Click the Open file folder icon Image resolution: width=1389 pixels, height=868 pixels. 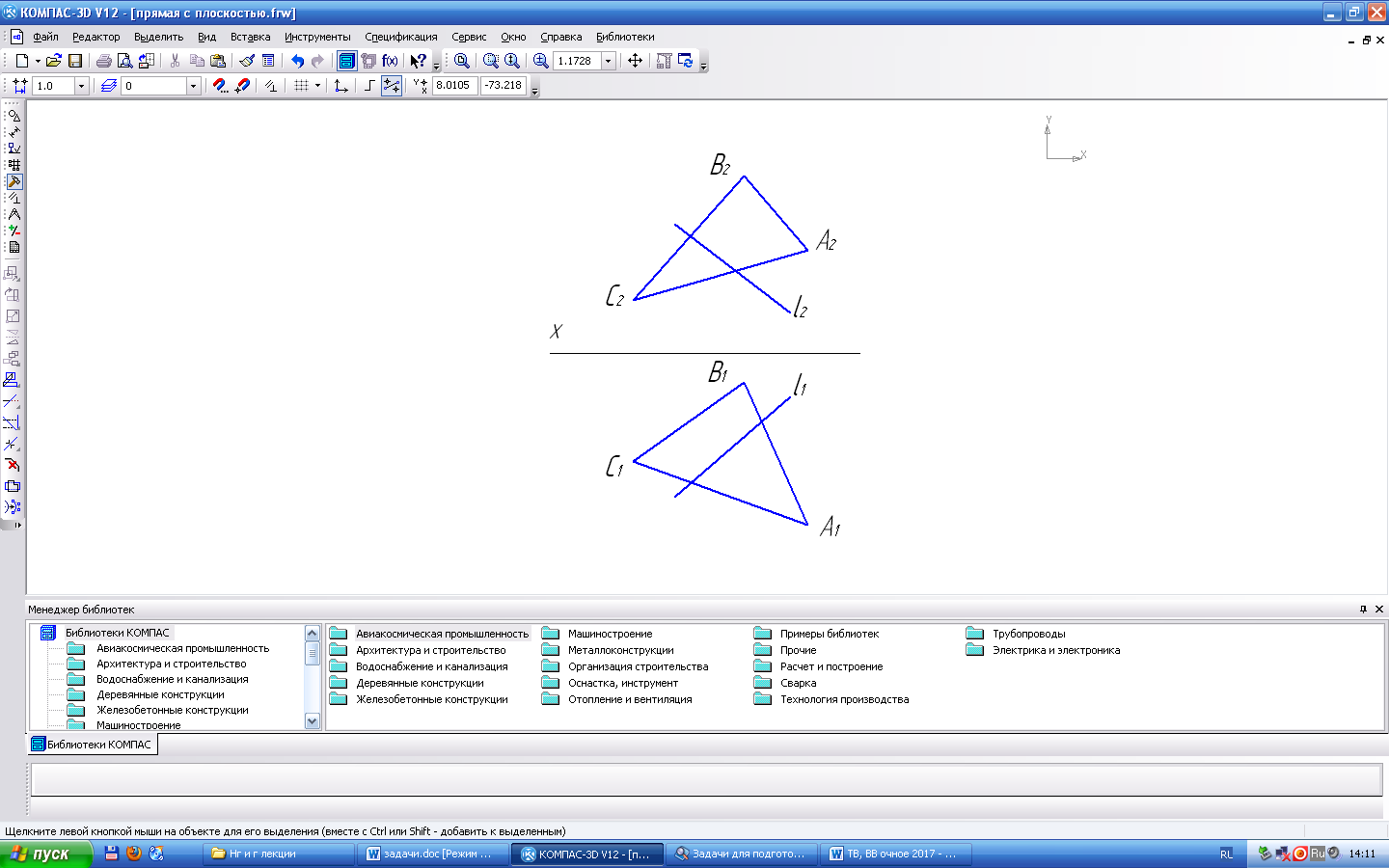click(54, 61)
